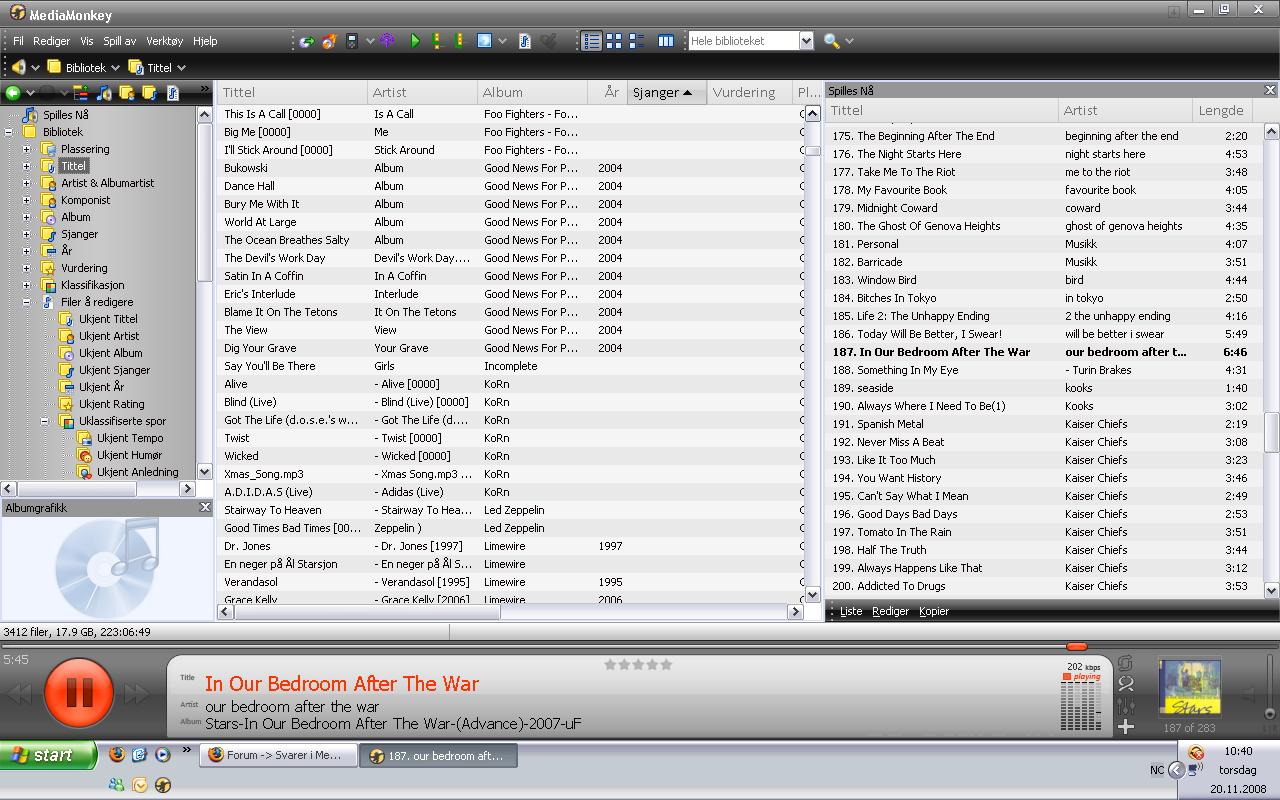Toggle shuffle in the player

click(1126, 685)
